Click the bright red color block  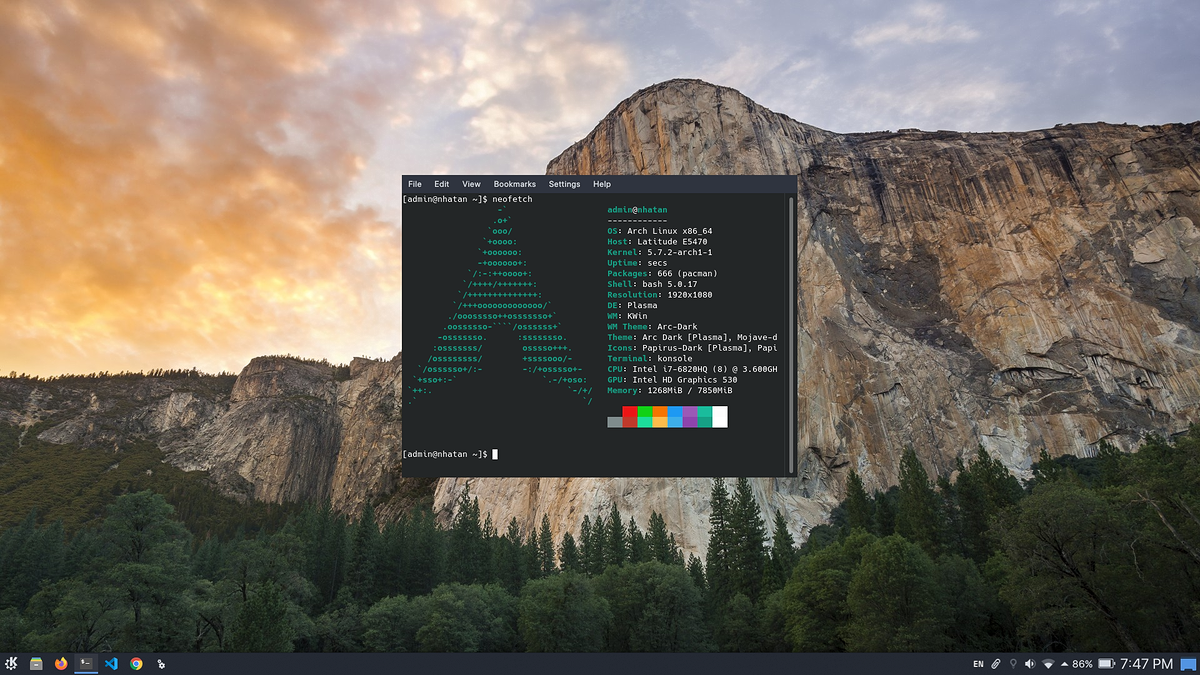tap(630, 411)
